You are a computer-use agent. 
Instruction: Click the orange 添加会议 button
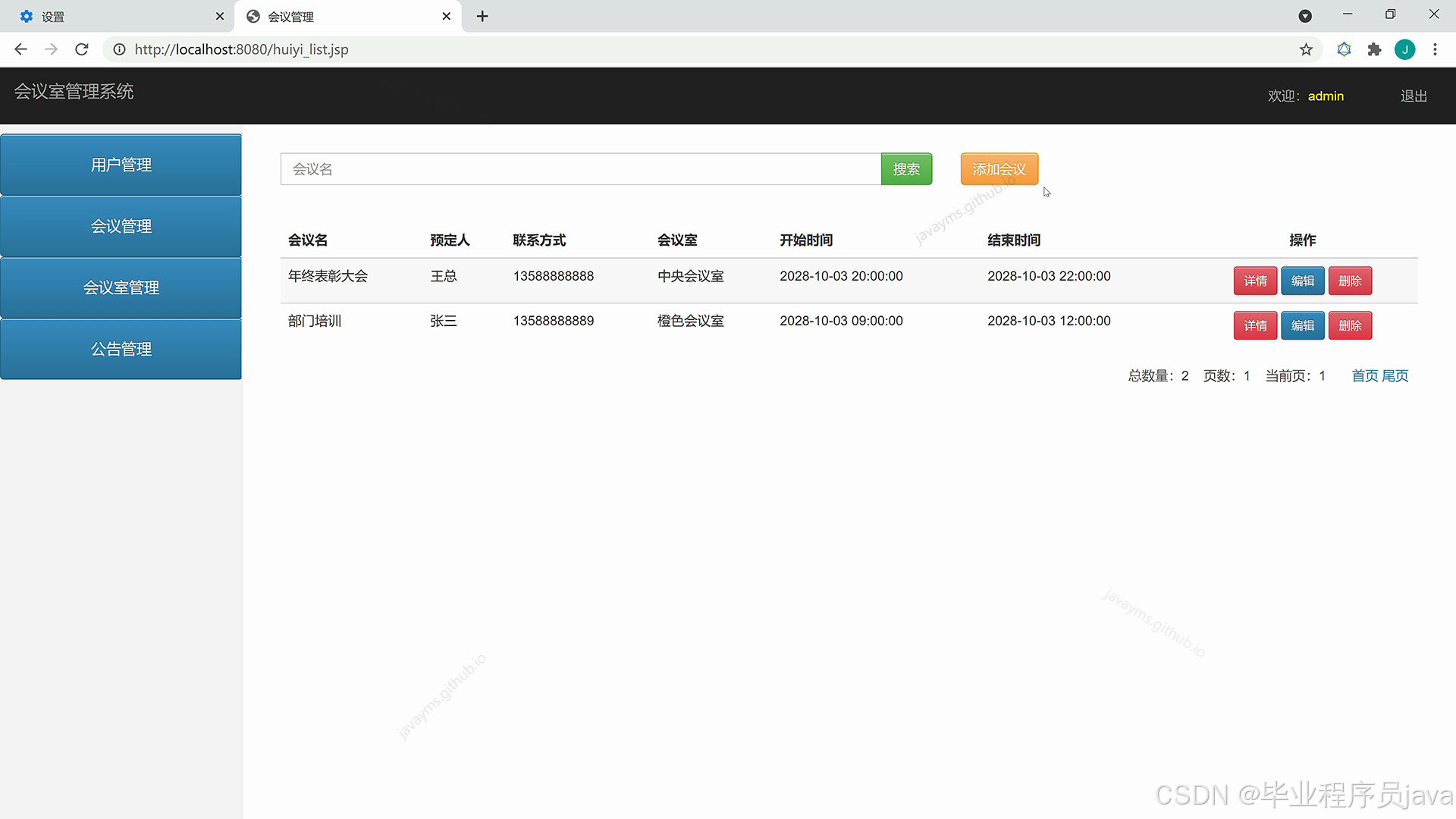click(999, 169)
